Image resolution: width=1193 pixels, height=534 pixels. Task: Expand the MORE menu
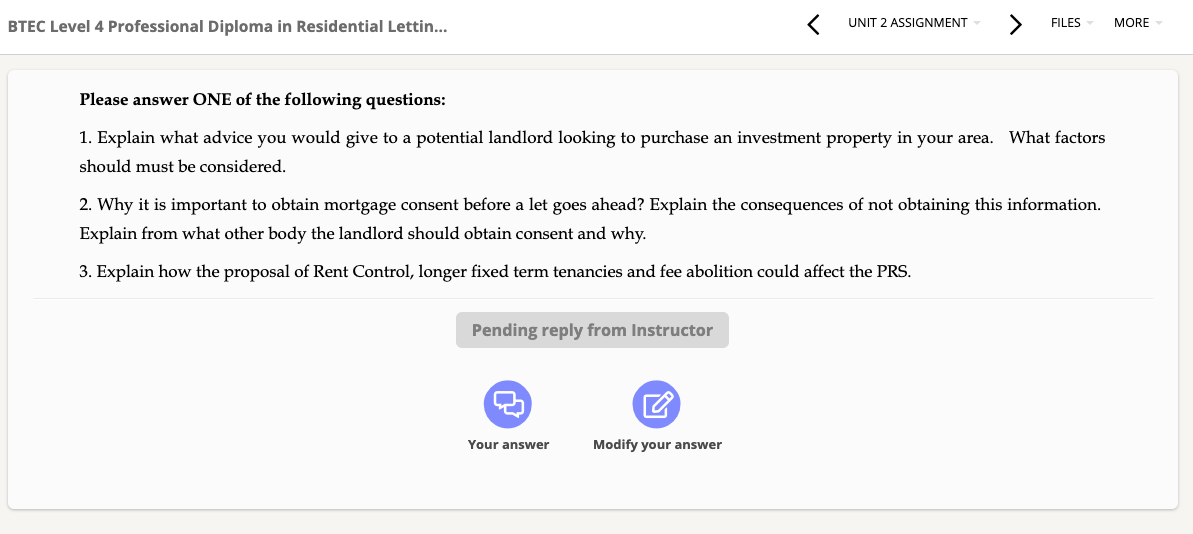1137,23
